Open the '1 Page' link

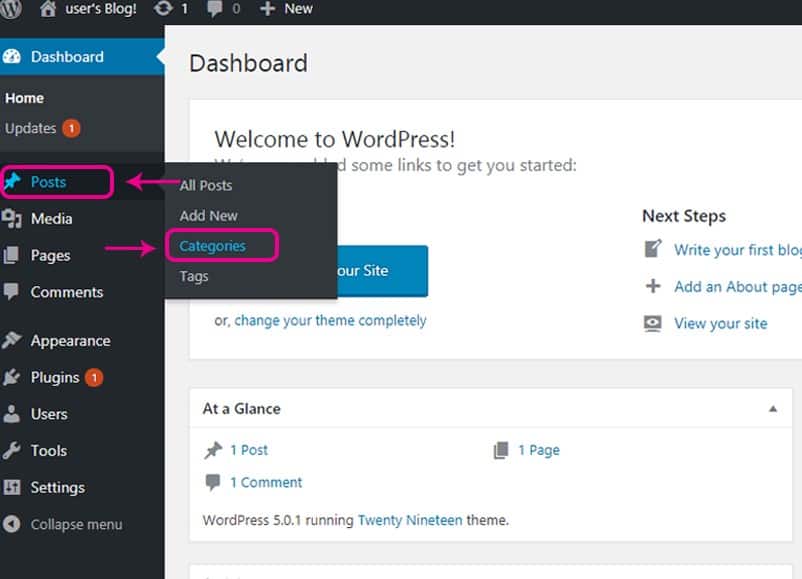click(x=539, y=450)
